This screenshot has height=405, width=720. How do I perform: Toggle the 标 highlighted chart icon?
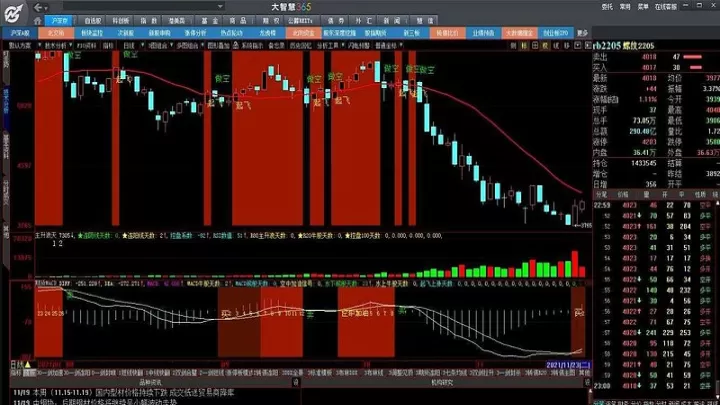pos(524,45)
